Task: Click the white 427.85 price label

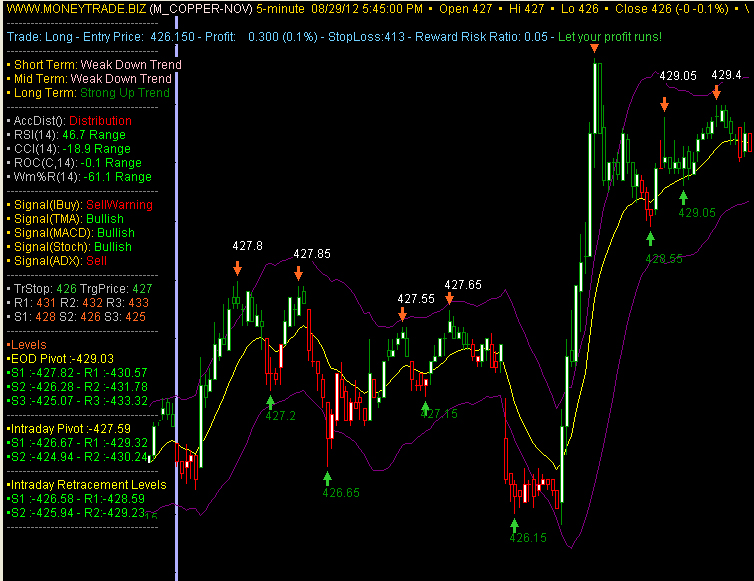Action: pos(312,253)
